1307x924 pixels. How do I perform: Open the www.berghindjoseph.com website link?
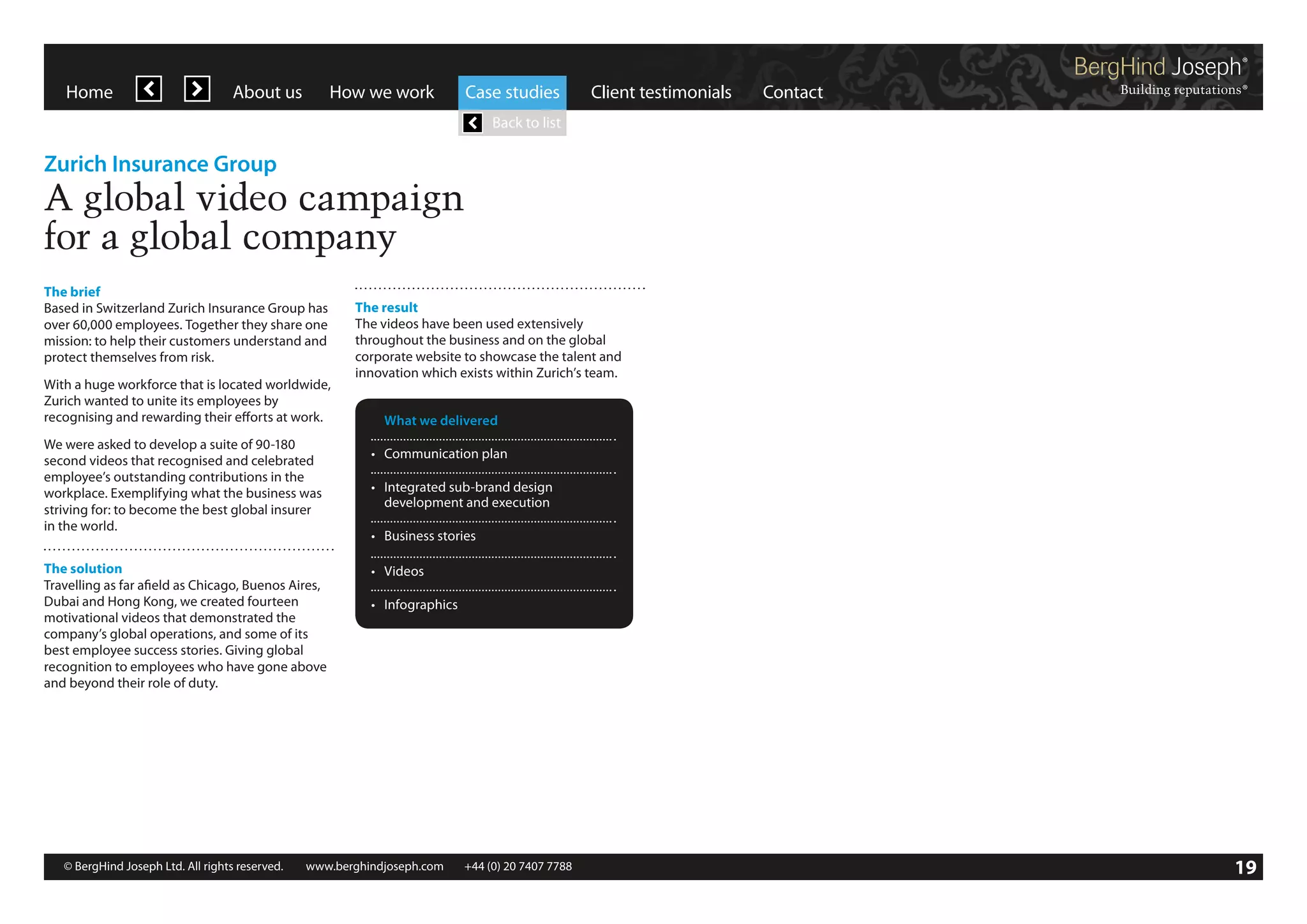coord(374,867)
